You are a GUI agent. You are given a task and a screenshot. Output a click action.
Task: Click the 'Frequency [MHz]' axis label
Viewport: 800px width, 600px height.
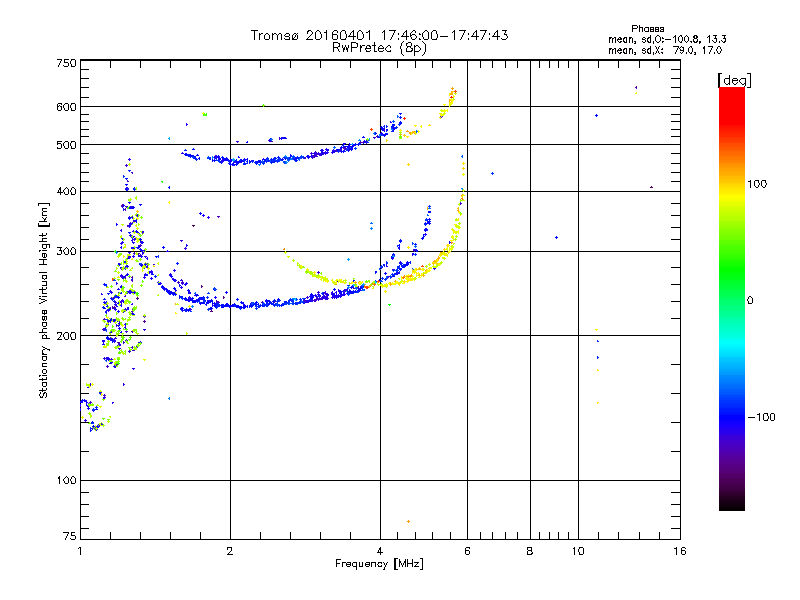click(x=379, y=564)
